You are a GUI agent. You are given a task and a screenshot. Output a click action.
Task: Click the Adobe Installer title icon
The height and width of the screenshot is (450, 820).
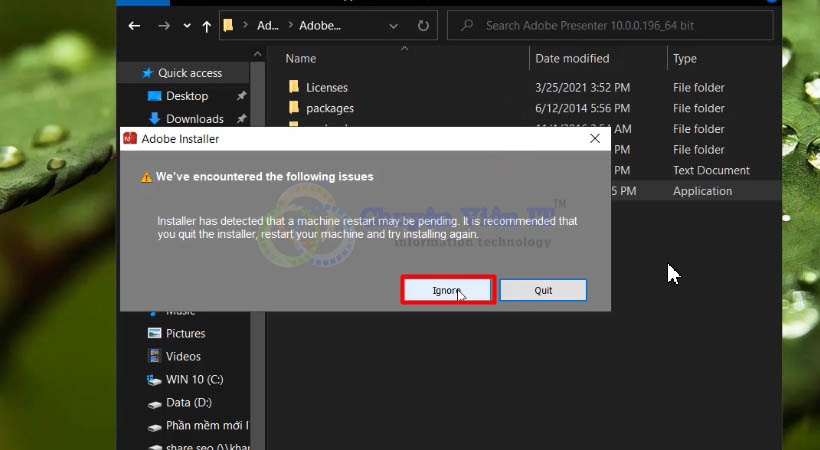click(x=130, y=138)
